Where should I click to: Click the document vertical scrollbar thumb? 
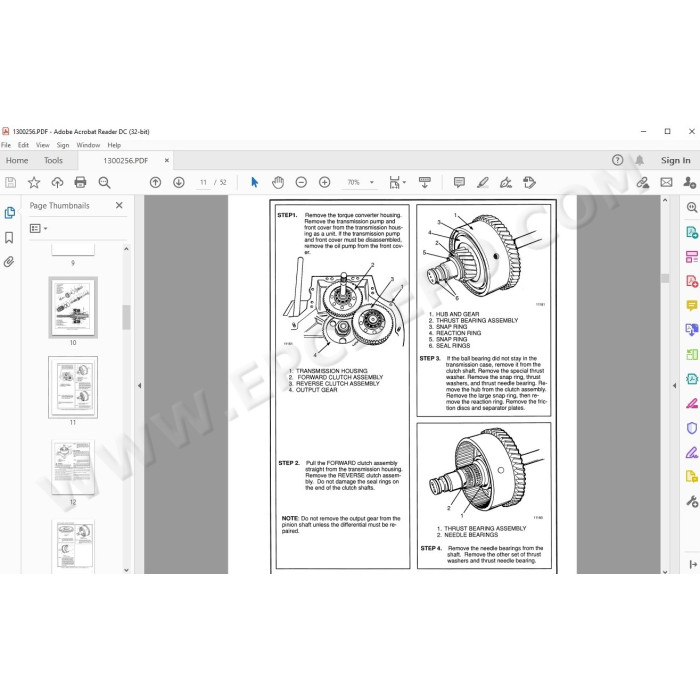[x=665, y=278]
